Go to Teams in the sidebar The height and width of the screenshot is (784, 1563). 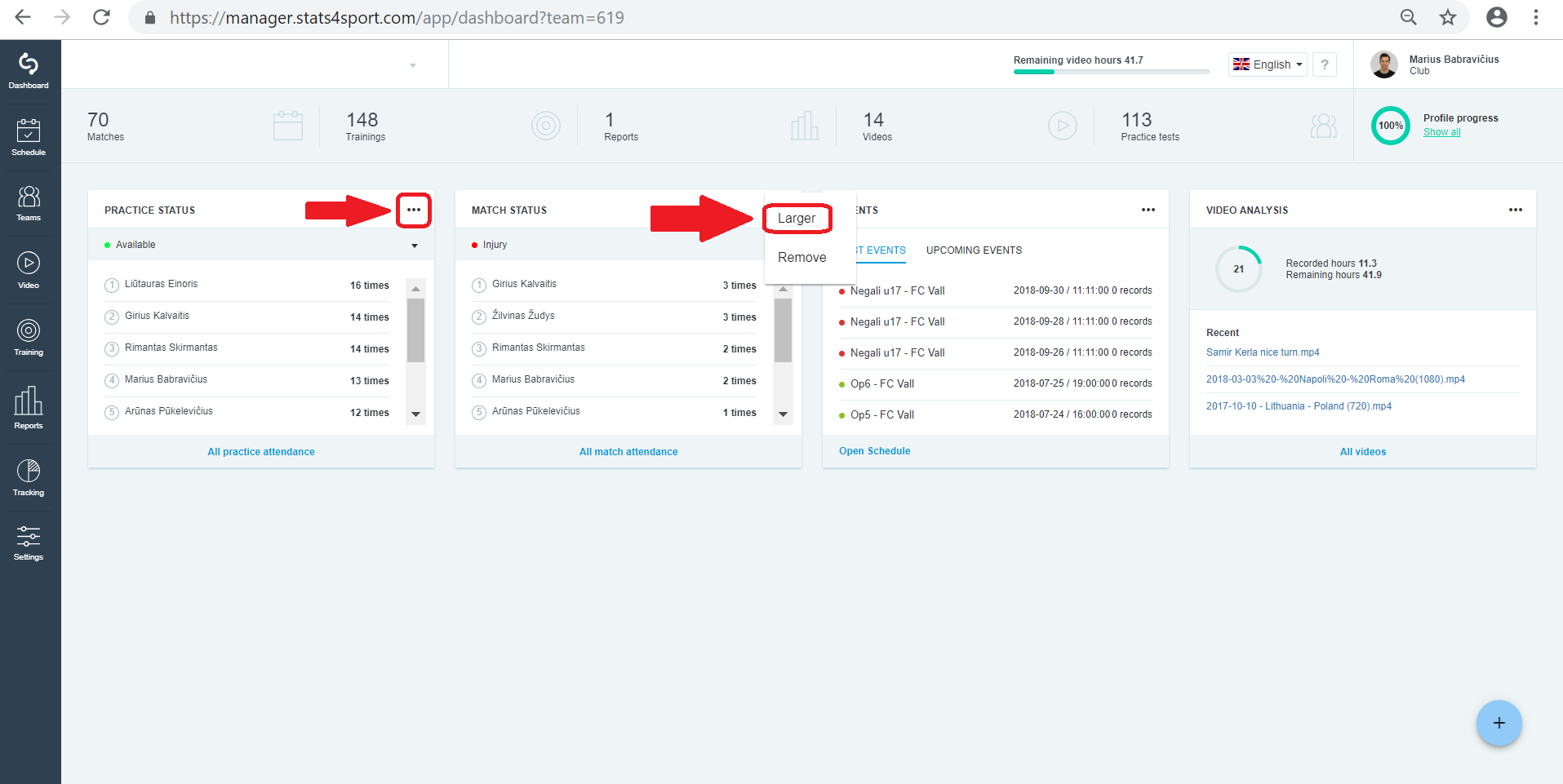point(29,203)
